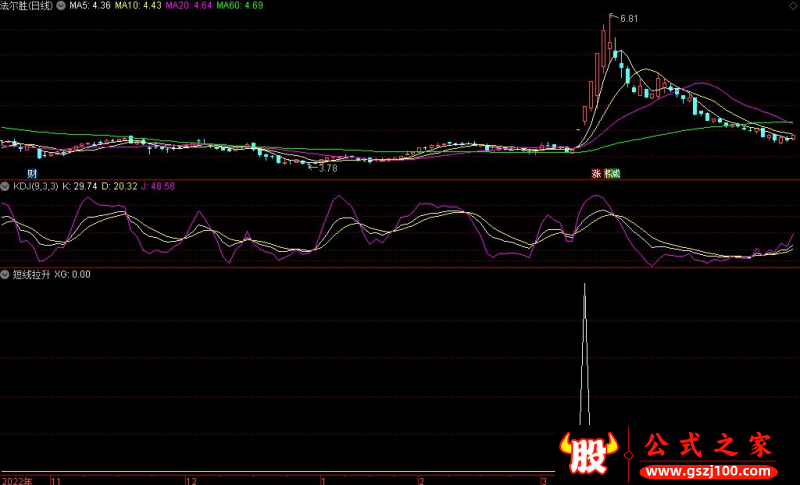Click the 法尔胜(日线) chart title
Image resolution: width=800 pixels, height=485 pixels.
[27, 6]
